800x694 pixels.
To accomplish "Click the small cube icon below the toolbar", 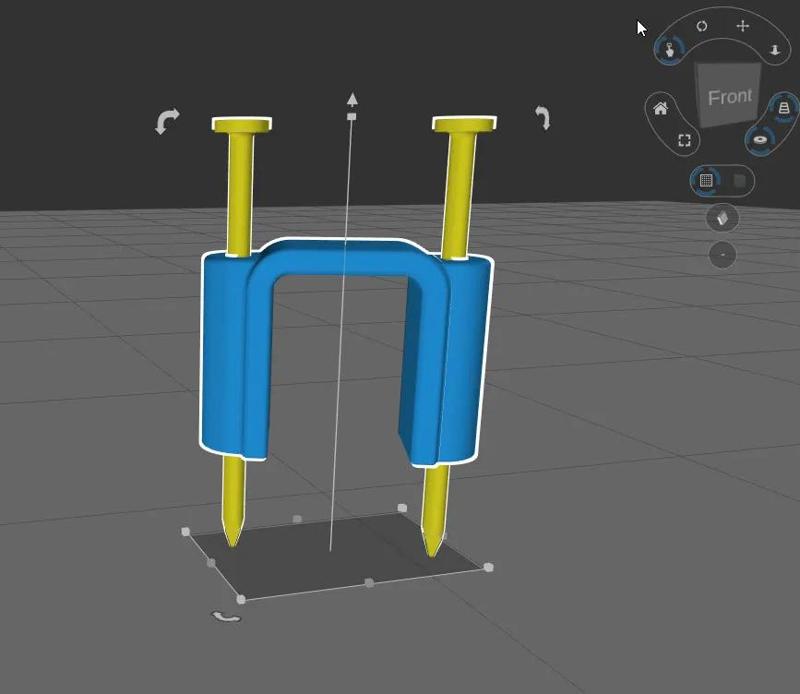I will coord(723,218).
